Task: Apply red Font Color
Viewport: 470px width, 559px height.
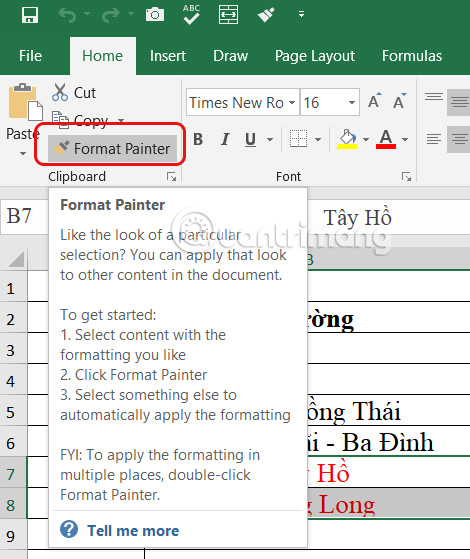Action: pyautogui.click(x=386, y=138)
